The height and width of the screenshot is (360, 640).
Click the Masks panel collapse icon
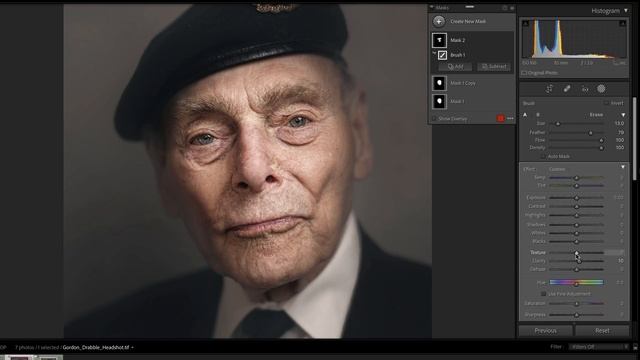pos(512,8)
